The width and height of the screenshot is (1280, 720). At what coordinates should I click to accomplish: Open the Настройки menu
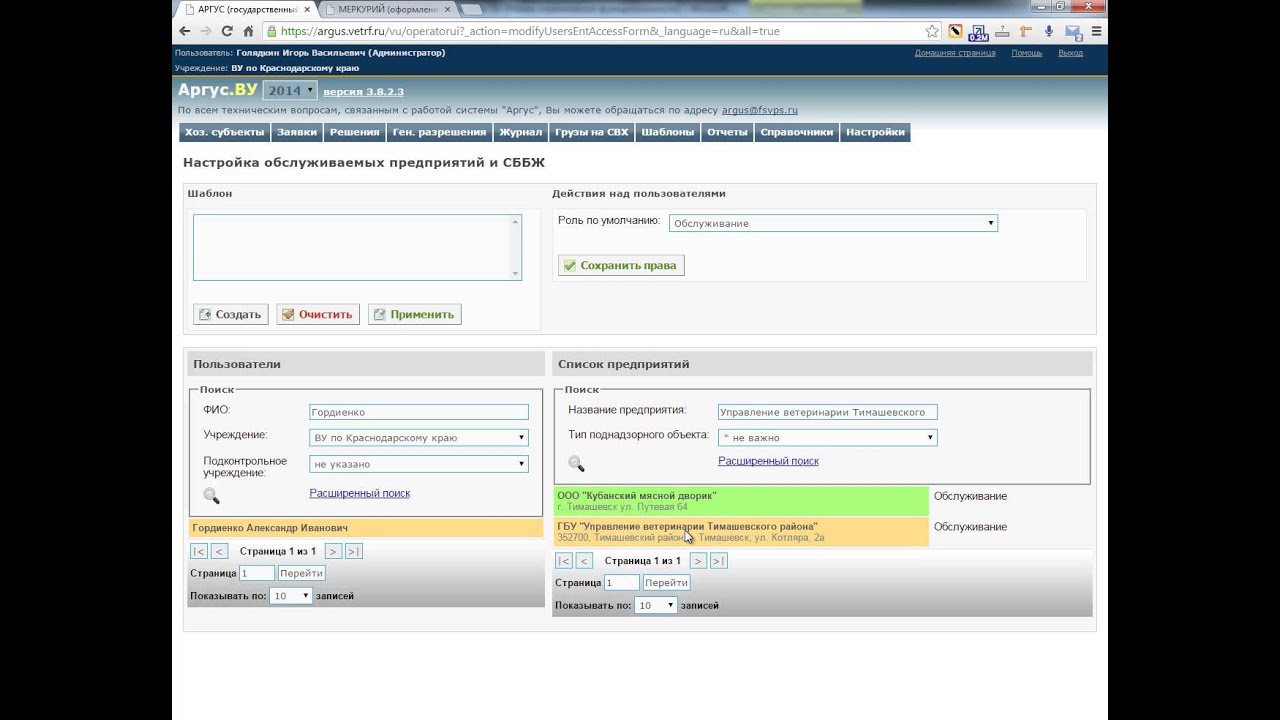875,132
